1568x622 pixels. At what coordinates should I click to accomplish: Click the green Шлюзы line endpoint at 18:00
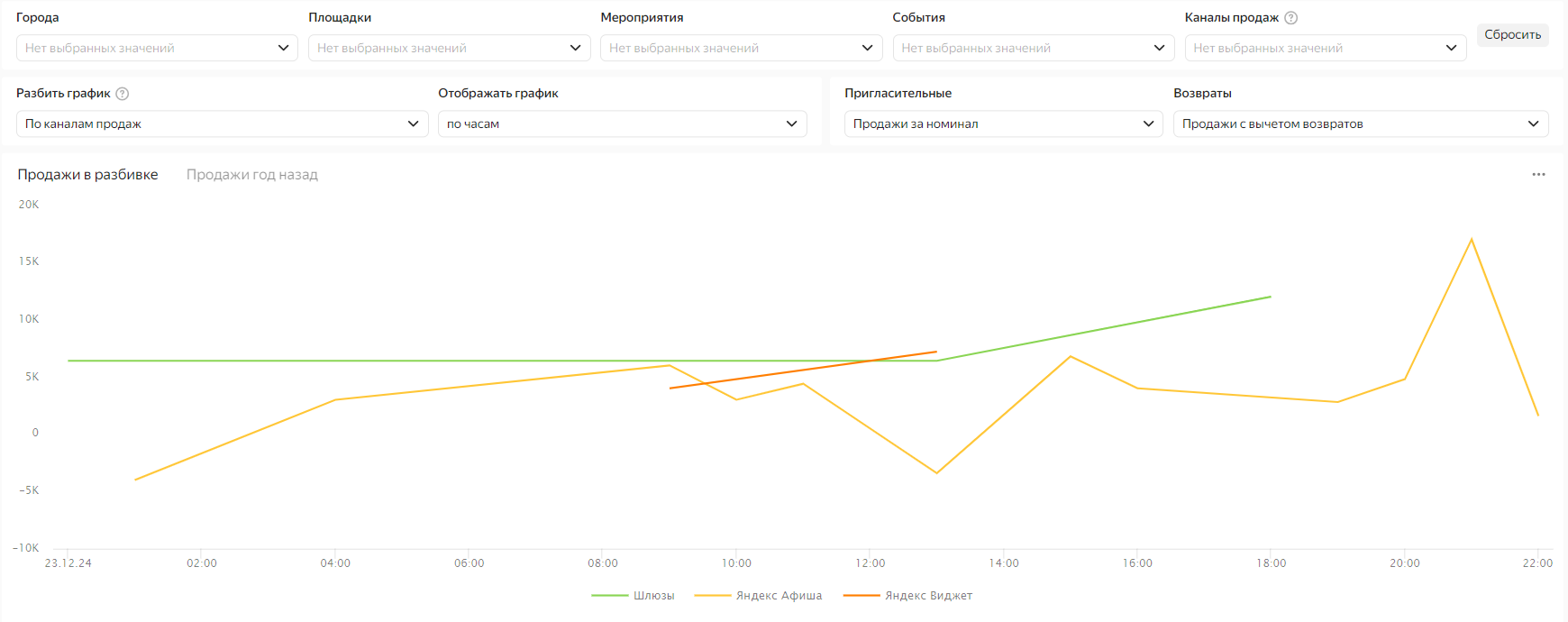point(1271,297)
